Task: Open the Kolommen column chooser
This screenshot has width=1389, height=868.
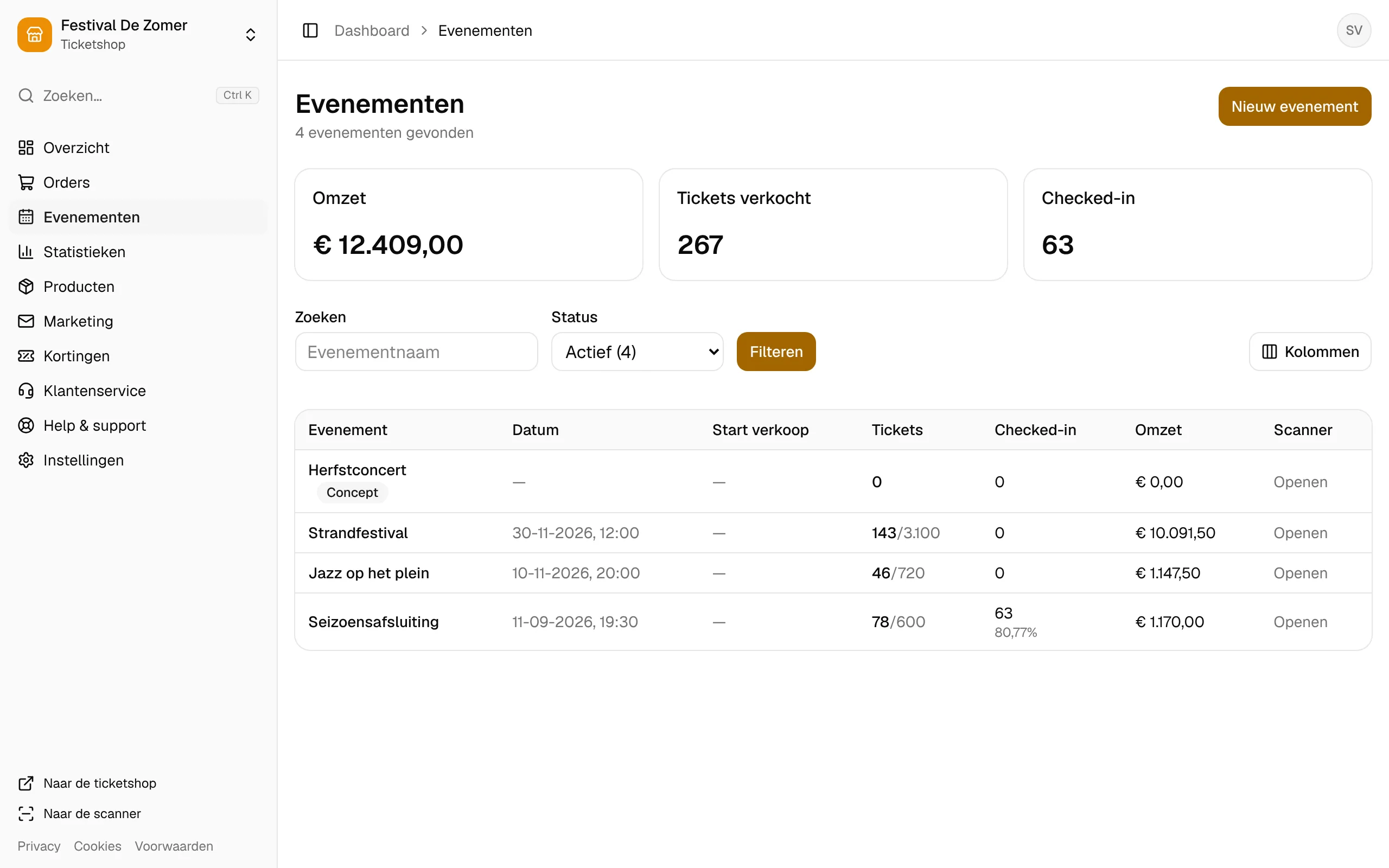Action: coord(1310,352)
